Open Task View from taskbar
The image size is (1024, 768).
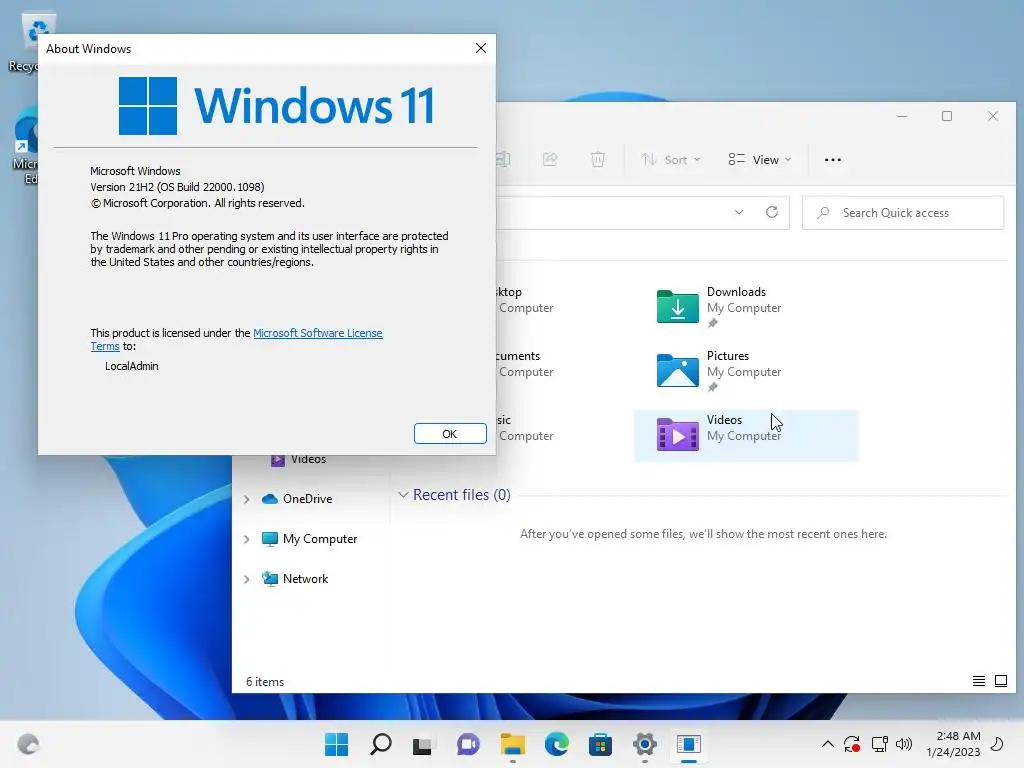click(423, 744)
